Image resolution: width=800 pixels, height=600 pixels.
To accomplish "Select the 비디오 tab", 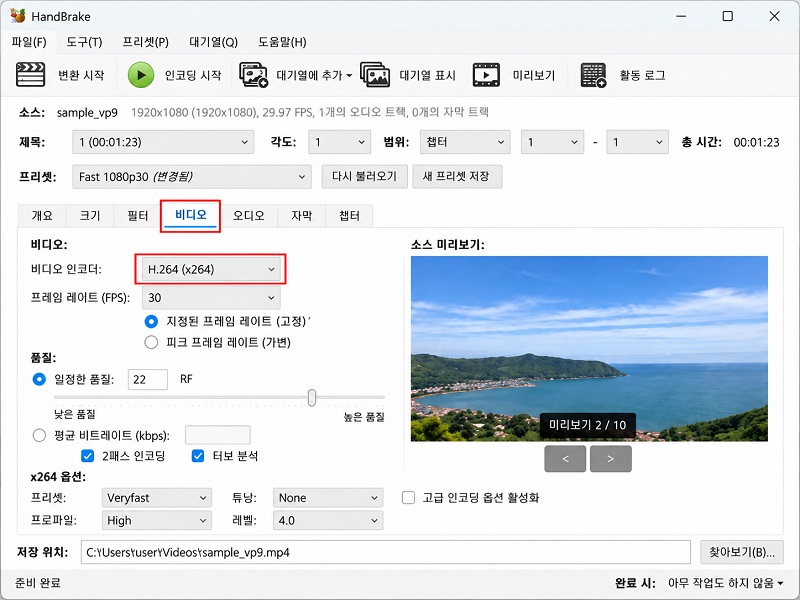I will pos(190,215).
